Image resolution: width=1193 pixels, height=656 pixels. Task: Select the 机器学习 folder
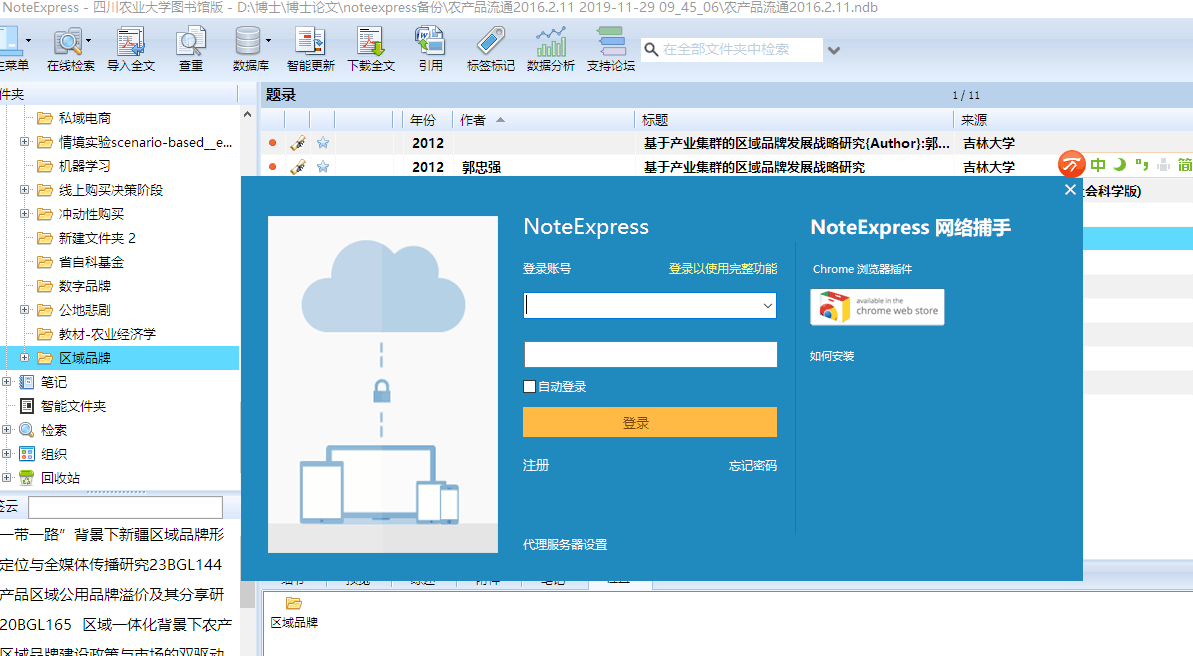click(84, 166)
